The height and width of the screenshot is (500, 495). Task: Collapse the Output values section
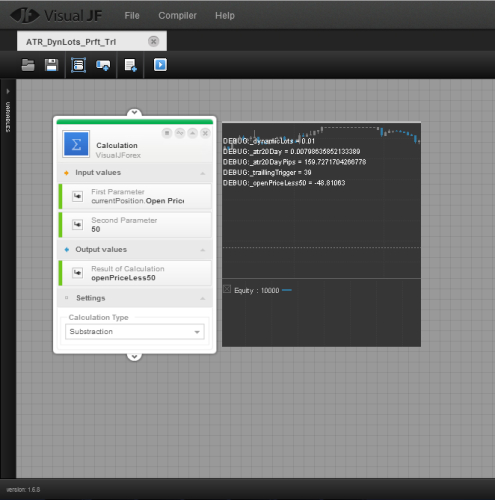[202, 250]
